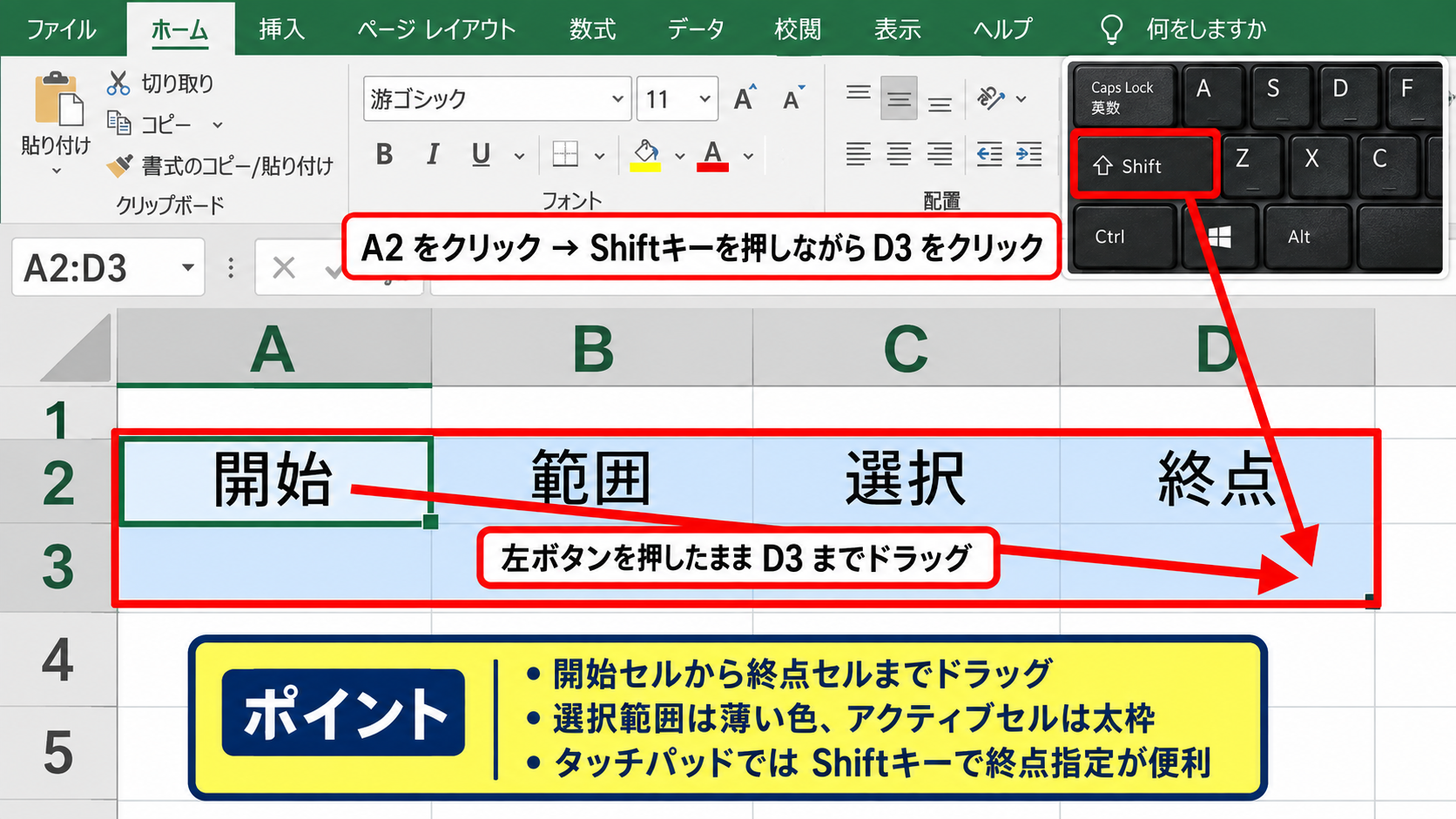Open the orientation dropdown arrow
This screenshot has height=819, width=1456.
1021,99
